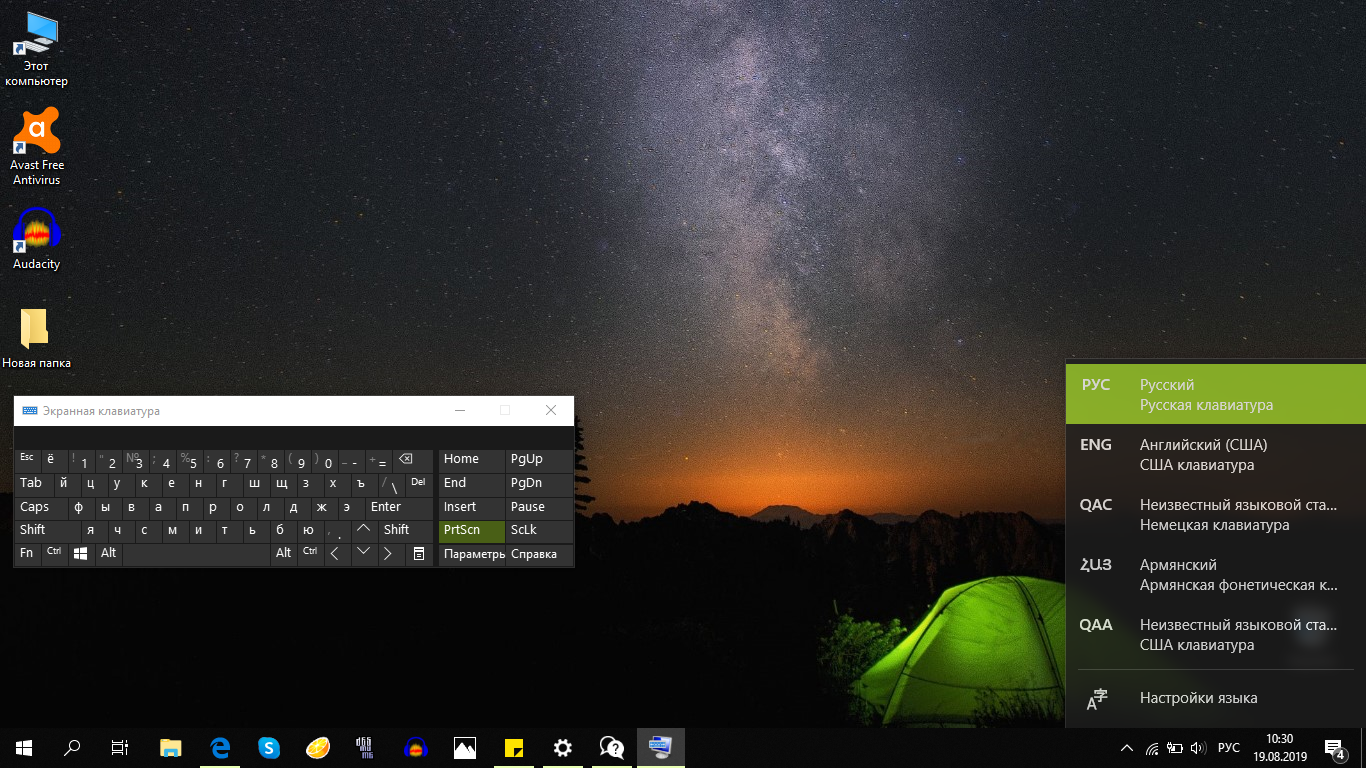This screenshot has height=768, width=1366.
Task: Hit the Enter key on on-screen keyboard
Action: [399, 507]
